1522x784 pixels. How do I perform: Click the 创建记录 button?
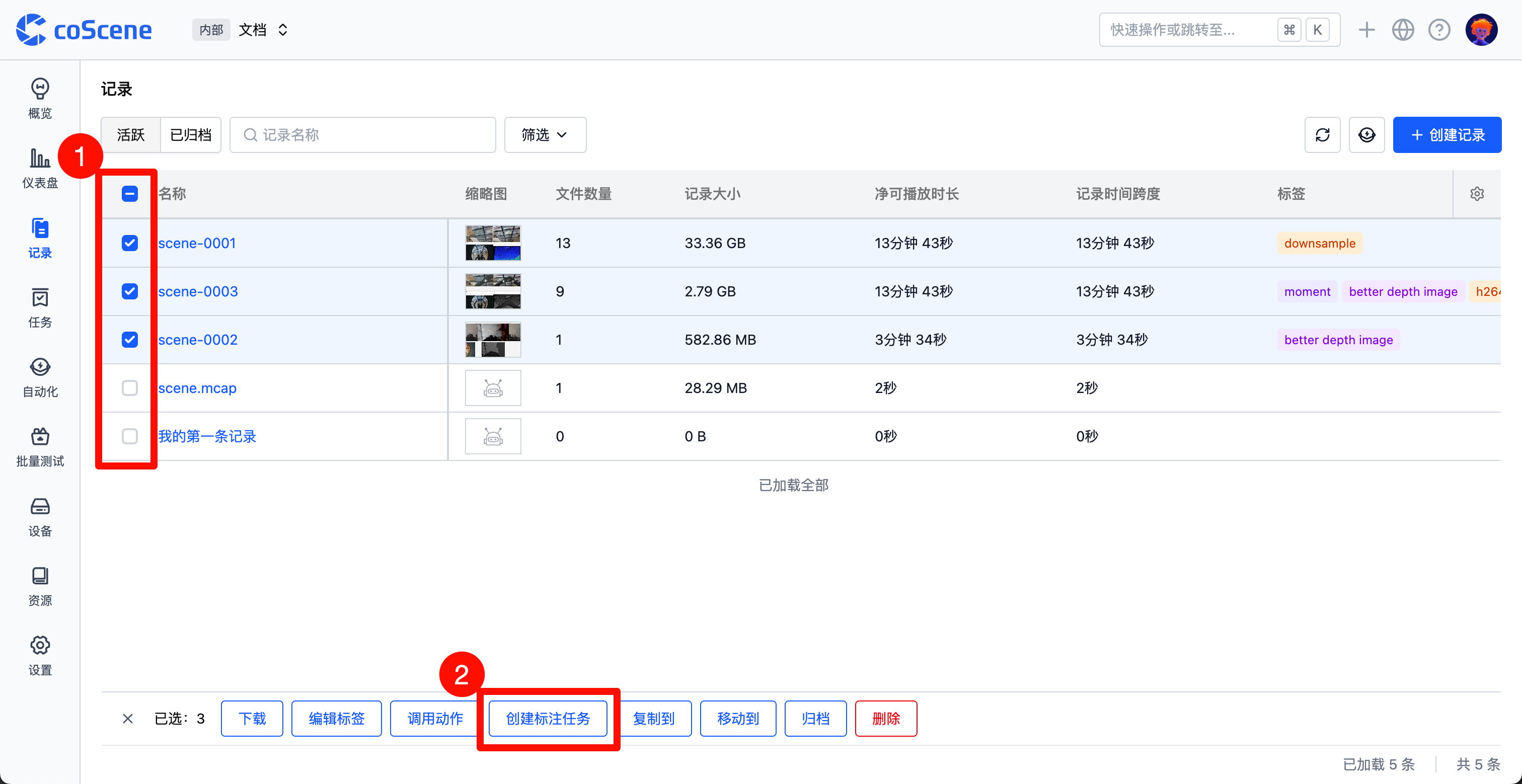tap(1447, 135)
